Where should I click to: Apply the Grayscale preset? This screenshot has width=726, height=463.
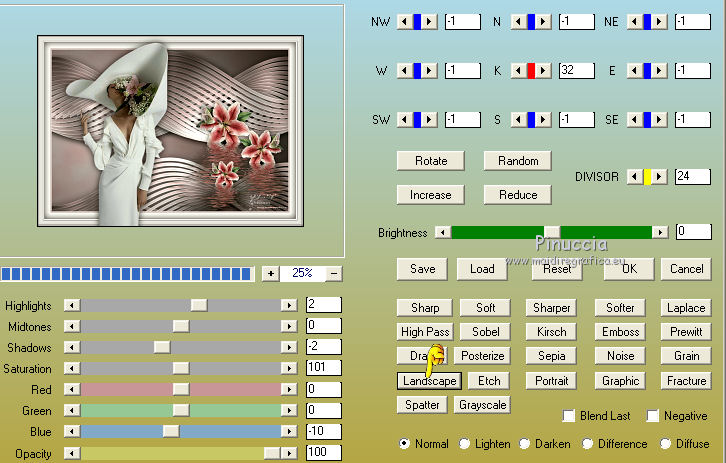482,405
